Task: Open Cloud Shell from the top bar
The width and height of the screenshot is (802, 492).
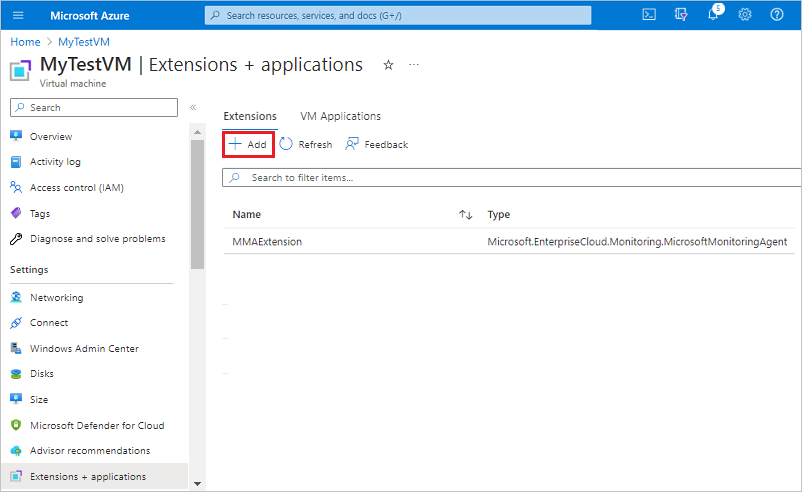Action: pyautogui.click(x=649, y=15)
